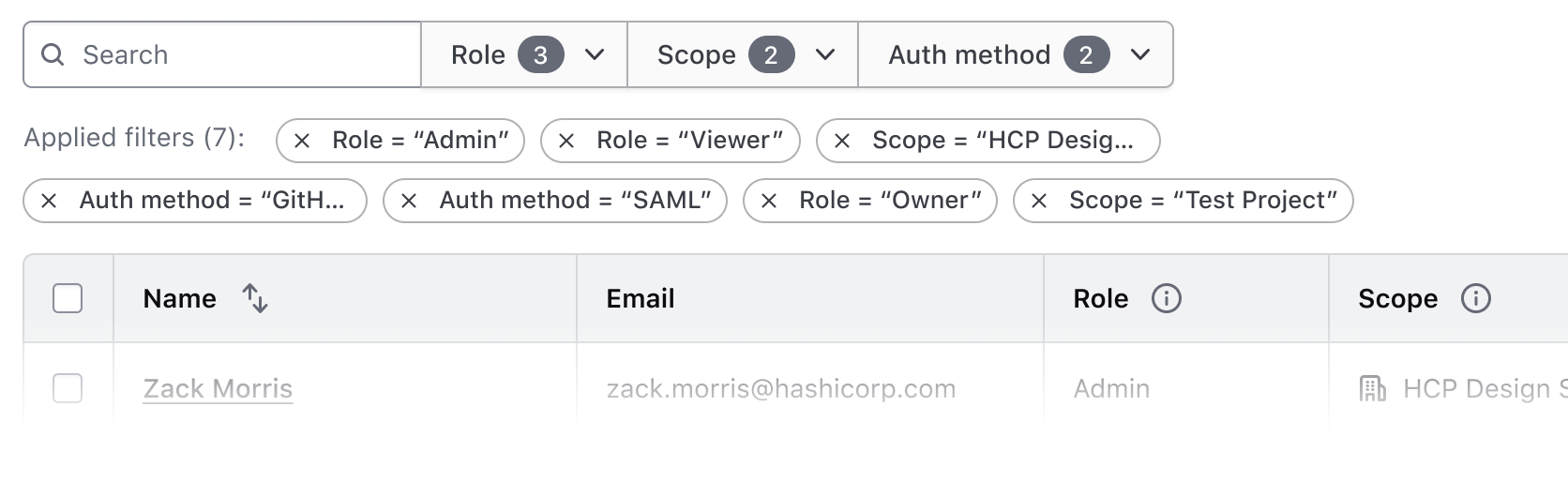
Task: Click the search magnifier icon
Action: pyautogui.click(x=53, y=54)
